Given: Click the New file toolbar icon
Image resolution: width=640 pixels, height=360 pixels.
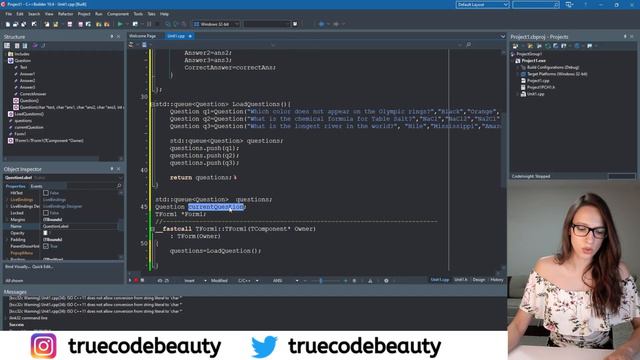Looking at the screenshot, I should [x=8, y=24].
